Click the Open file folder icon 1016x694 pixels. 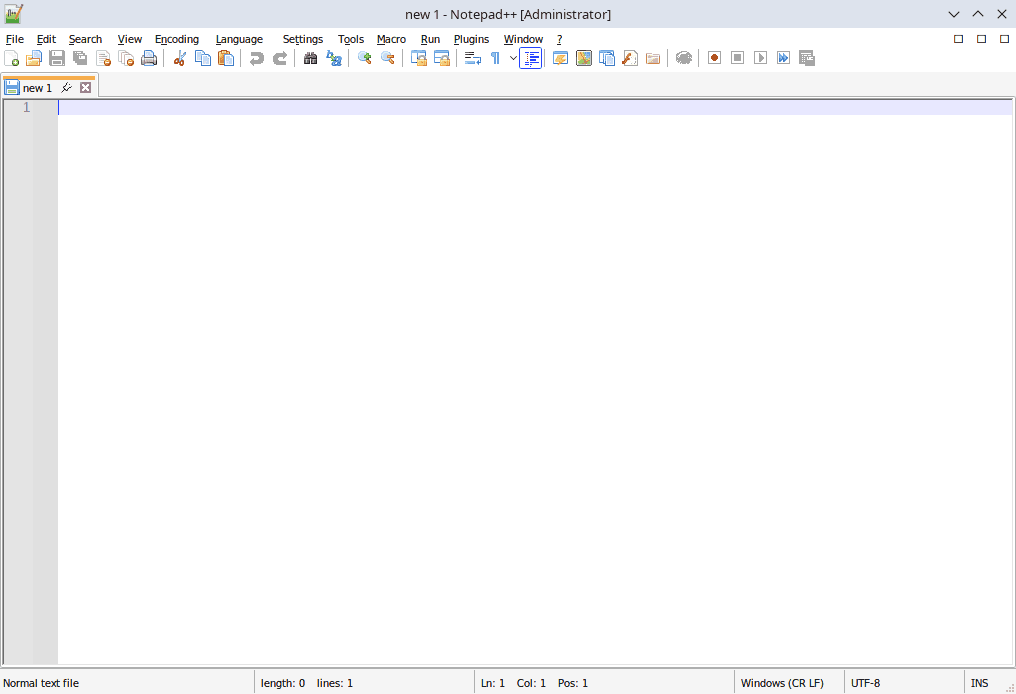click(x=34, y=58)
